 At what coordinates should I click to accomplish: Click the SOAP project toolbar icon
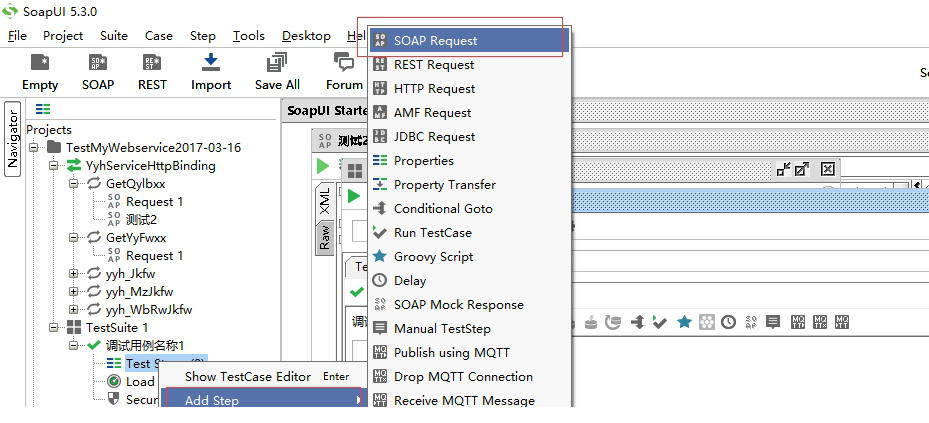coord(98,72)
